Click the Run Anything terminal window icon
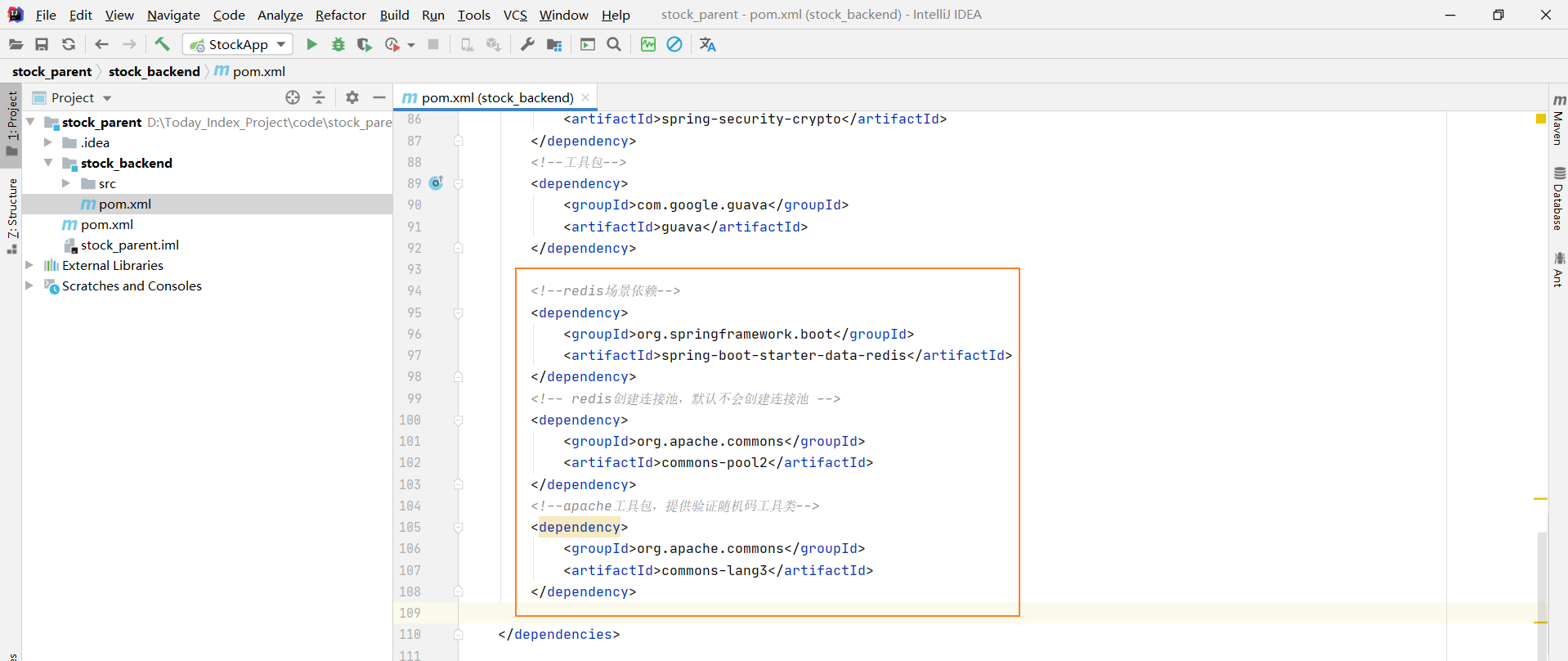Screen dimensions: 1568x661 [588, 44]
